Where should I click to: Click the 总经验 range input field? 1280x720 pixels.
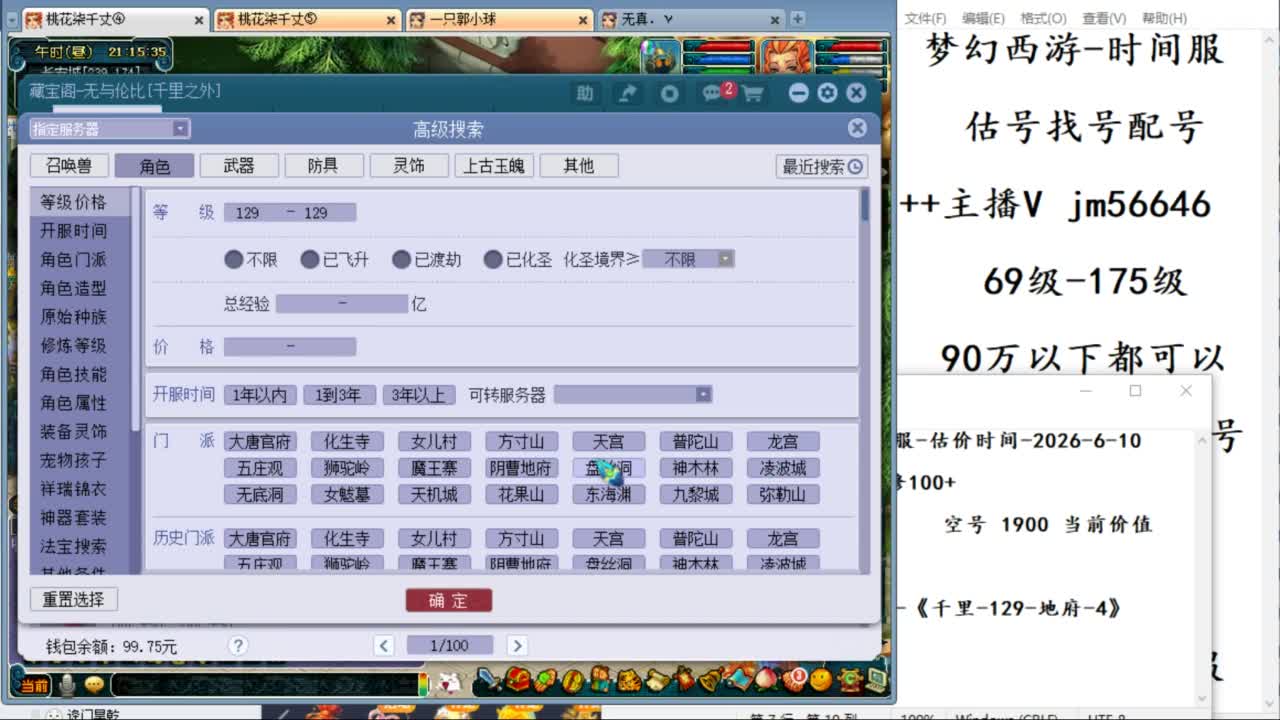click(x=342, y=303)
